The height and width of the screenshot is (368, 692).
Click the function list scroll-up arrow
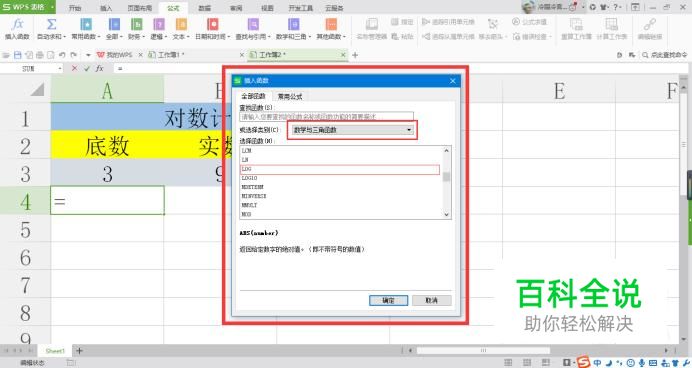tap(446, 150)
